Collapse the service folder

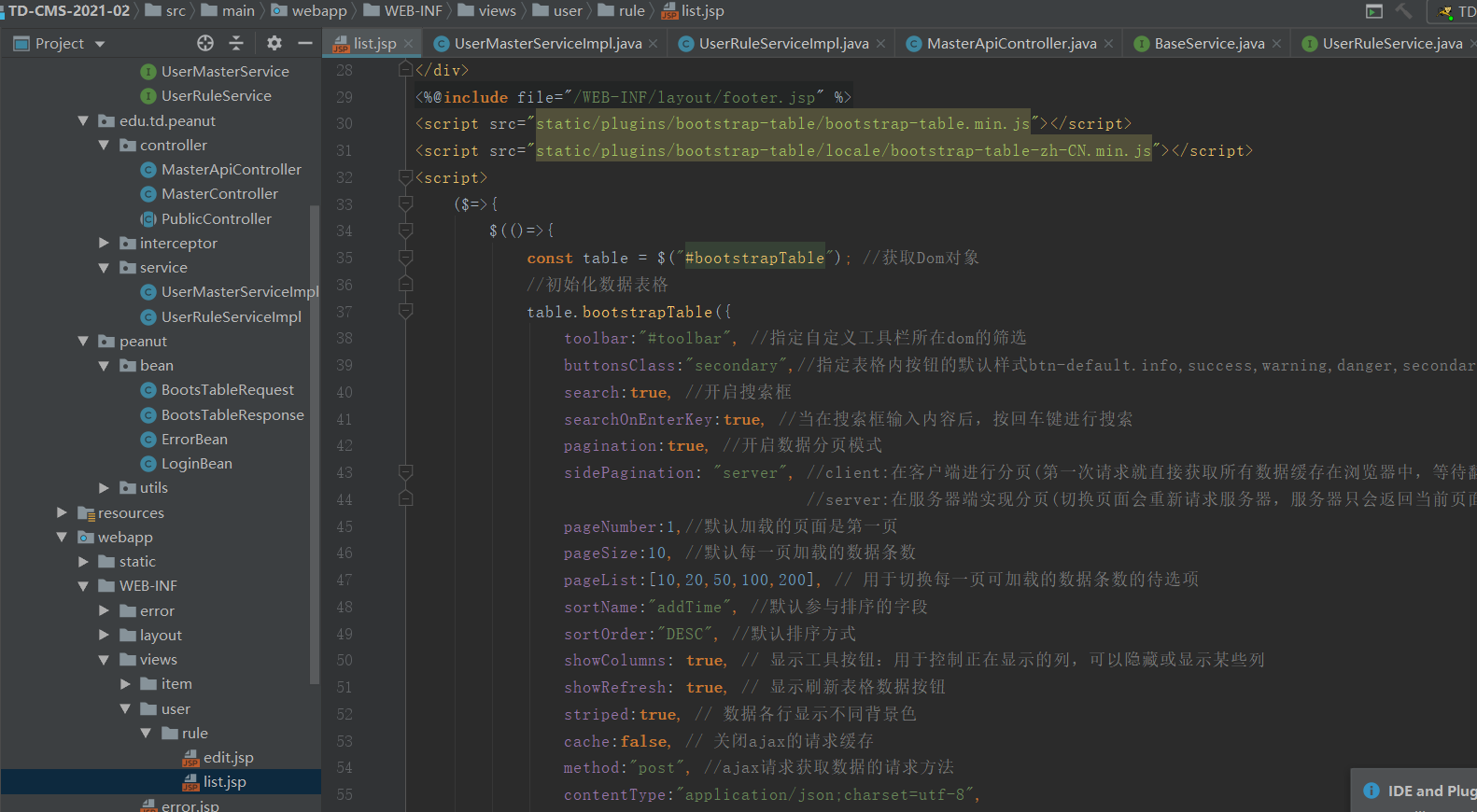click(x=104, y=267)
